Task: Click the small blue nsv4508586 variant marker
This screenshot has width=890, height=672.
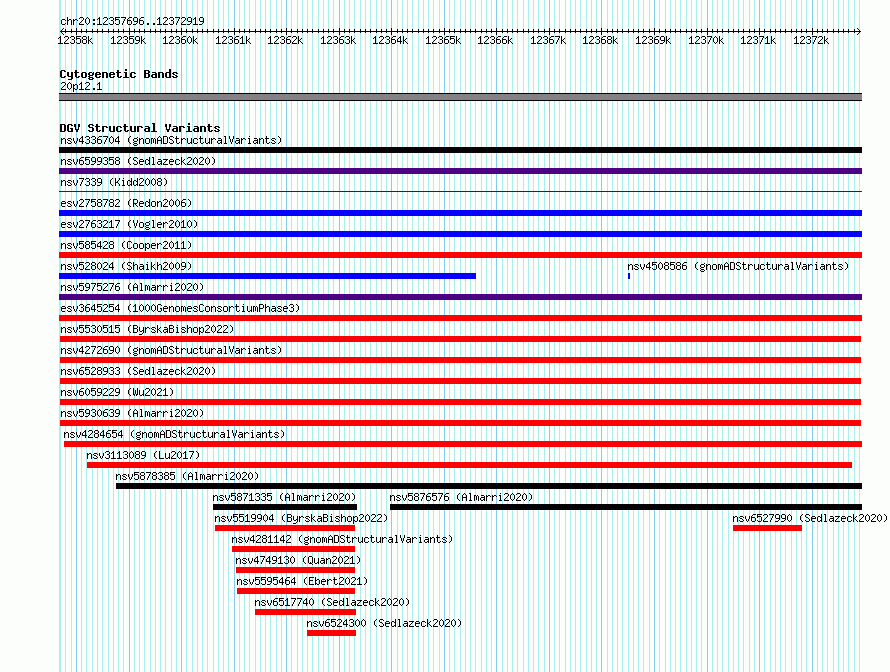Action: tap(629, 276)
